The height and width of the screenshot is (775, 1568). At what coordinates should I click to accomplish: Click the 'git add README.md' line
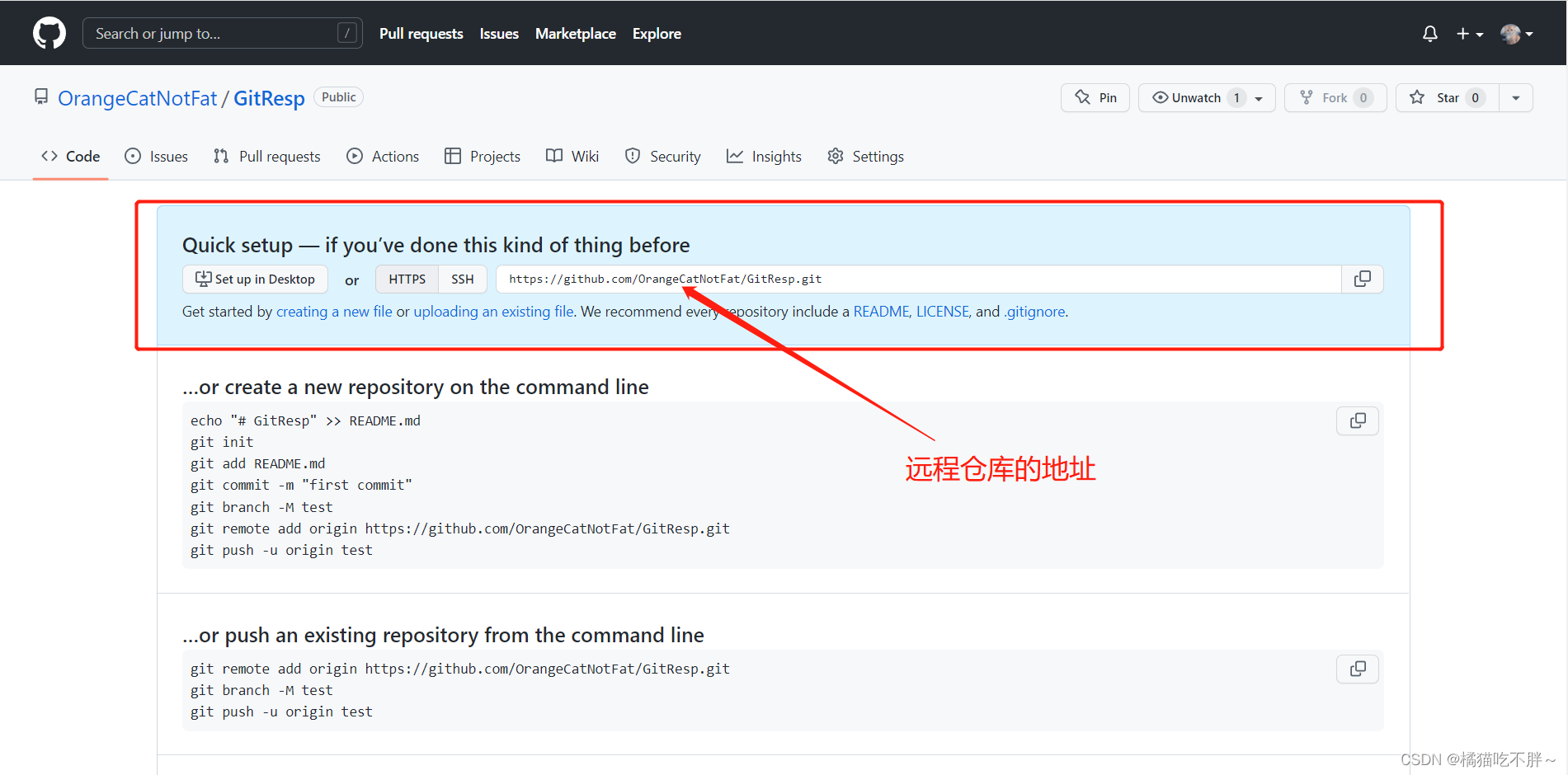point(257,463)
